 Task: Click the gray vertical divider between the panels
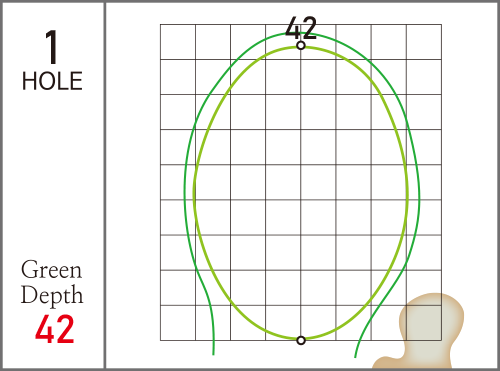coord(105,185)
